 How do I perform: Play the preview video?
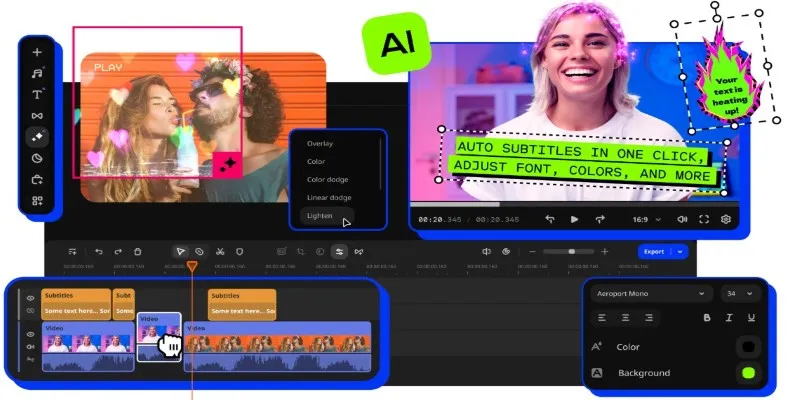click(x=574, y=219)
